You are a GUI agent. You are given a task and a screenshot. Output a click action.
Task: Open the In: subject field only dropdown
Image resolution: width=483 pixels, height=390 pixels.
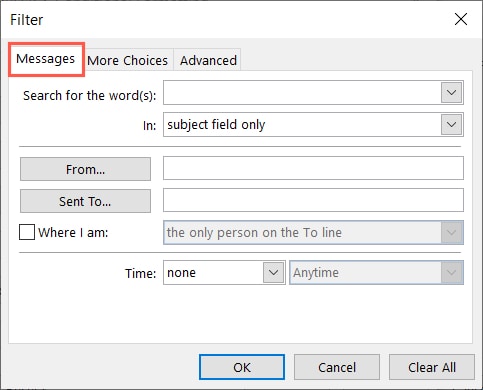(313, 125)
